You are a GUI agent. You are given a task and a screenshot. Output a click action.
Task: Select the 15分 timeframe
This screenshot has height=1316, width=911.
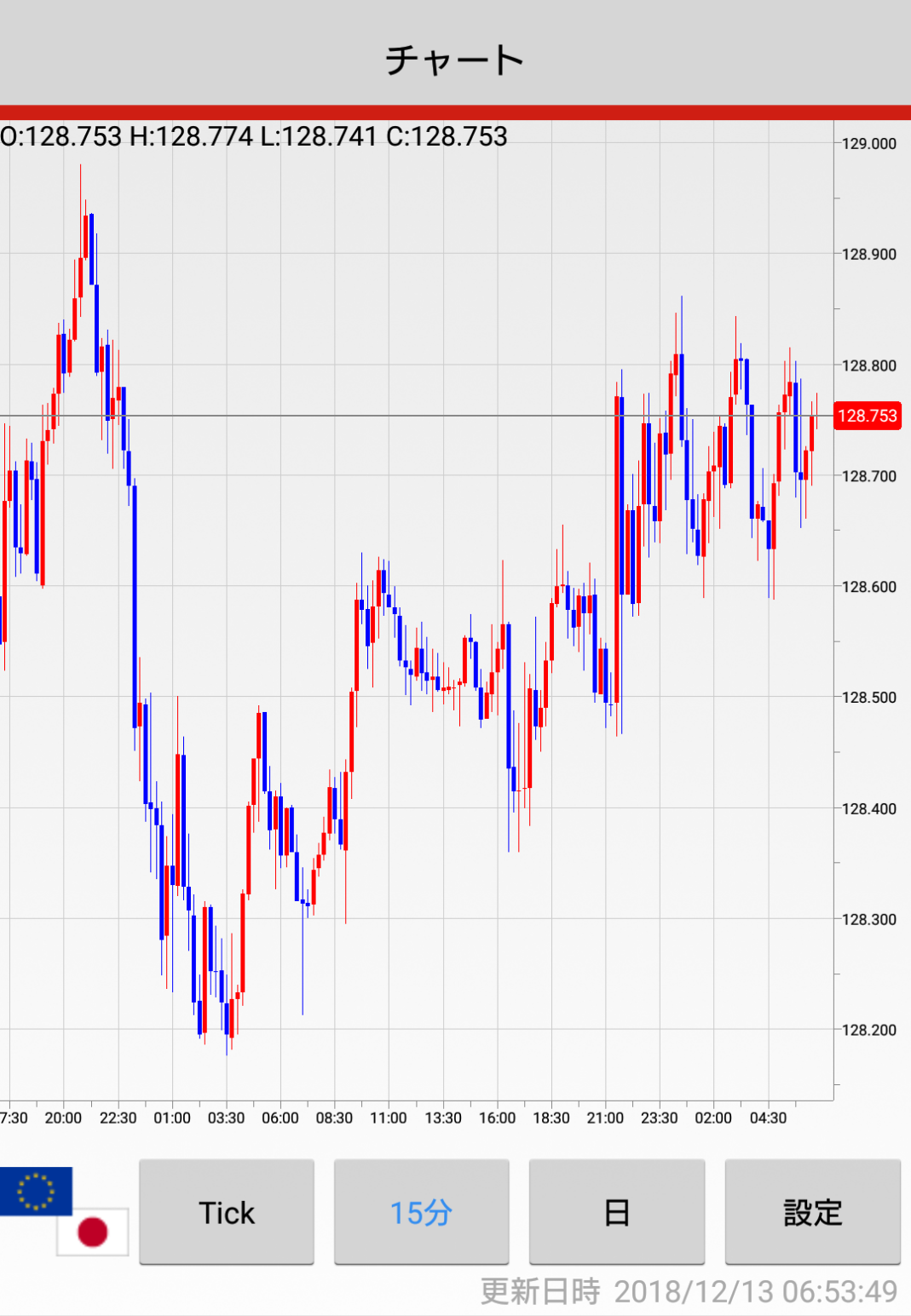[421, 1212]
